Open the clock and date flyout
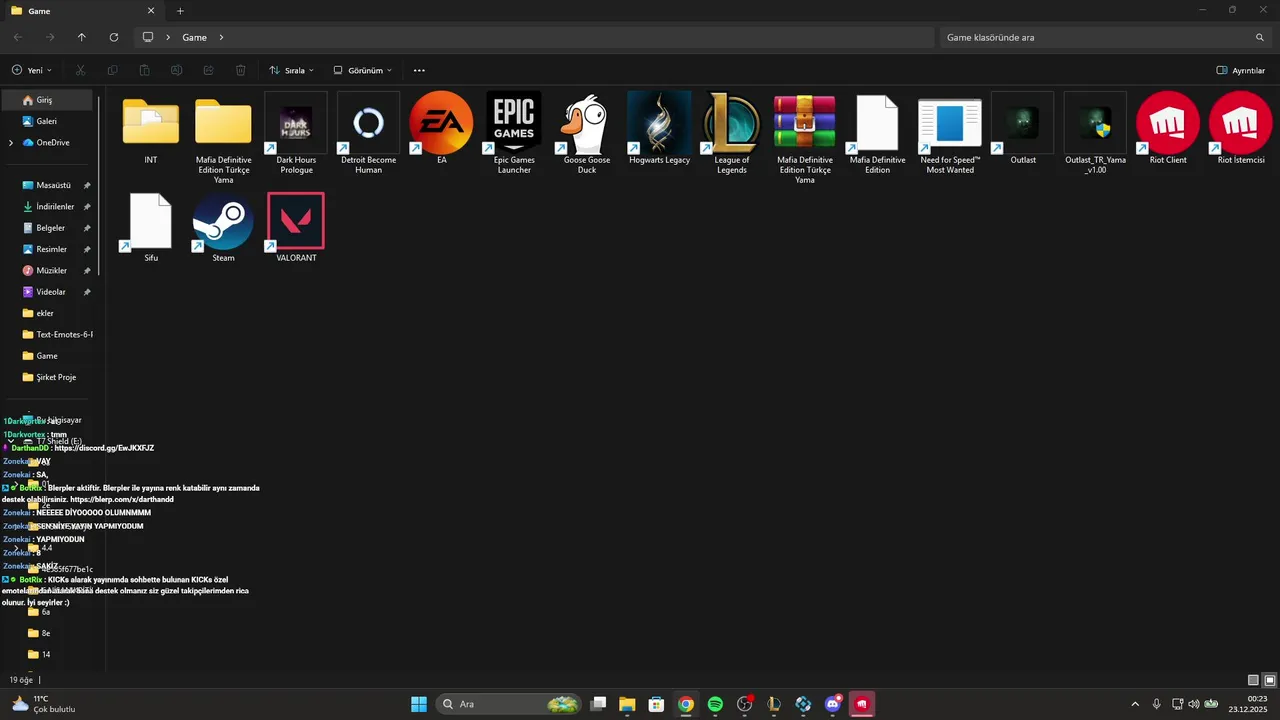This screenshot has width=1280, height=720. [x=1250, y=704]
